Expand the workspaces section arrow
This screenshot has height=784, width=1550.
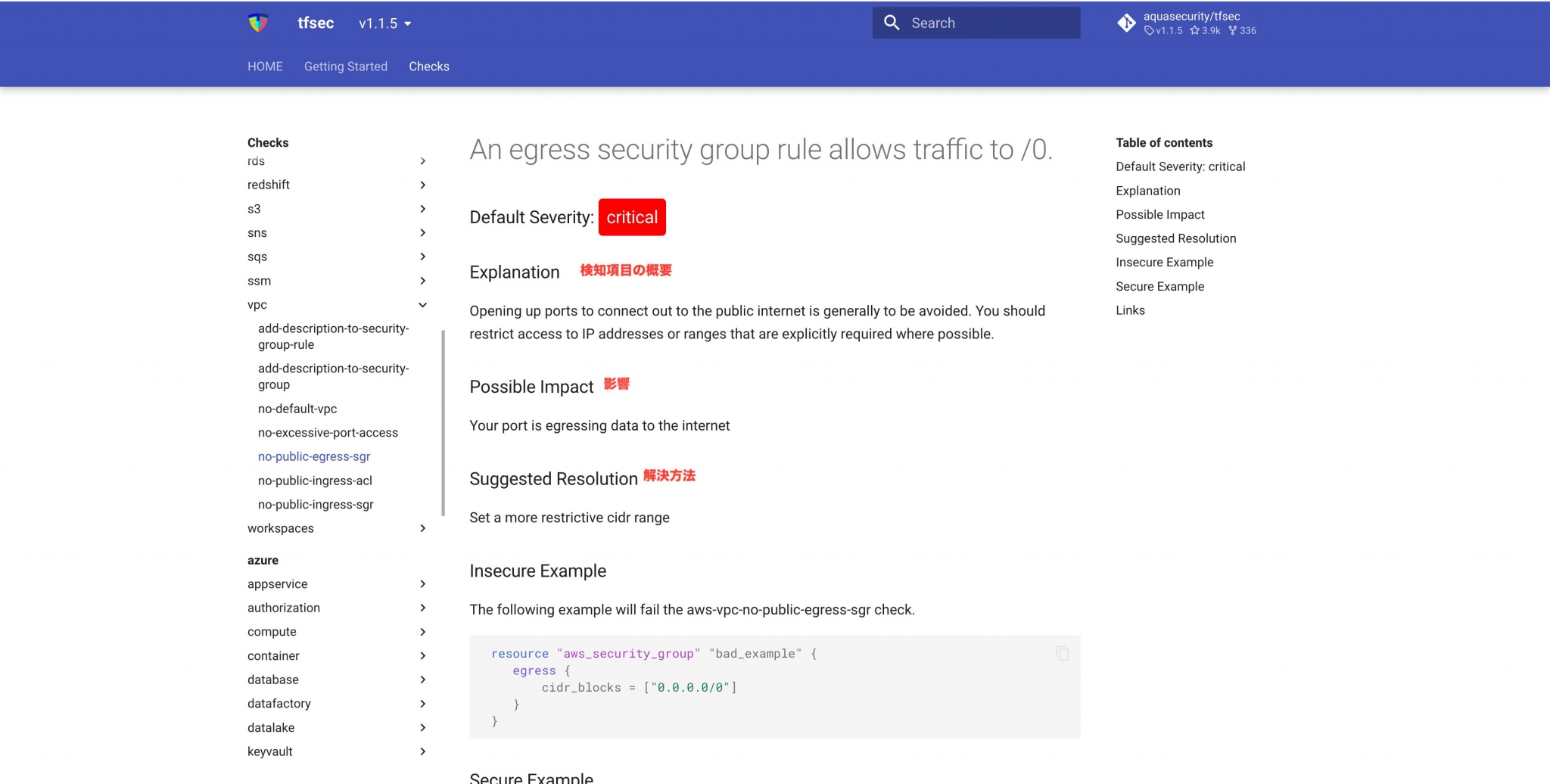(x=422, y=528)
